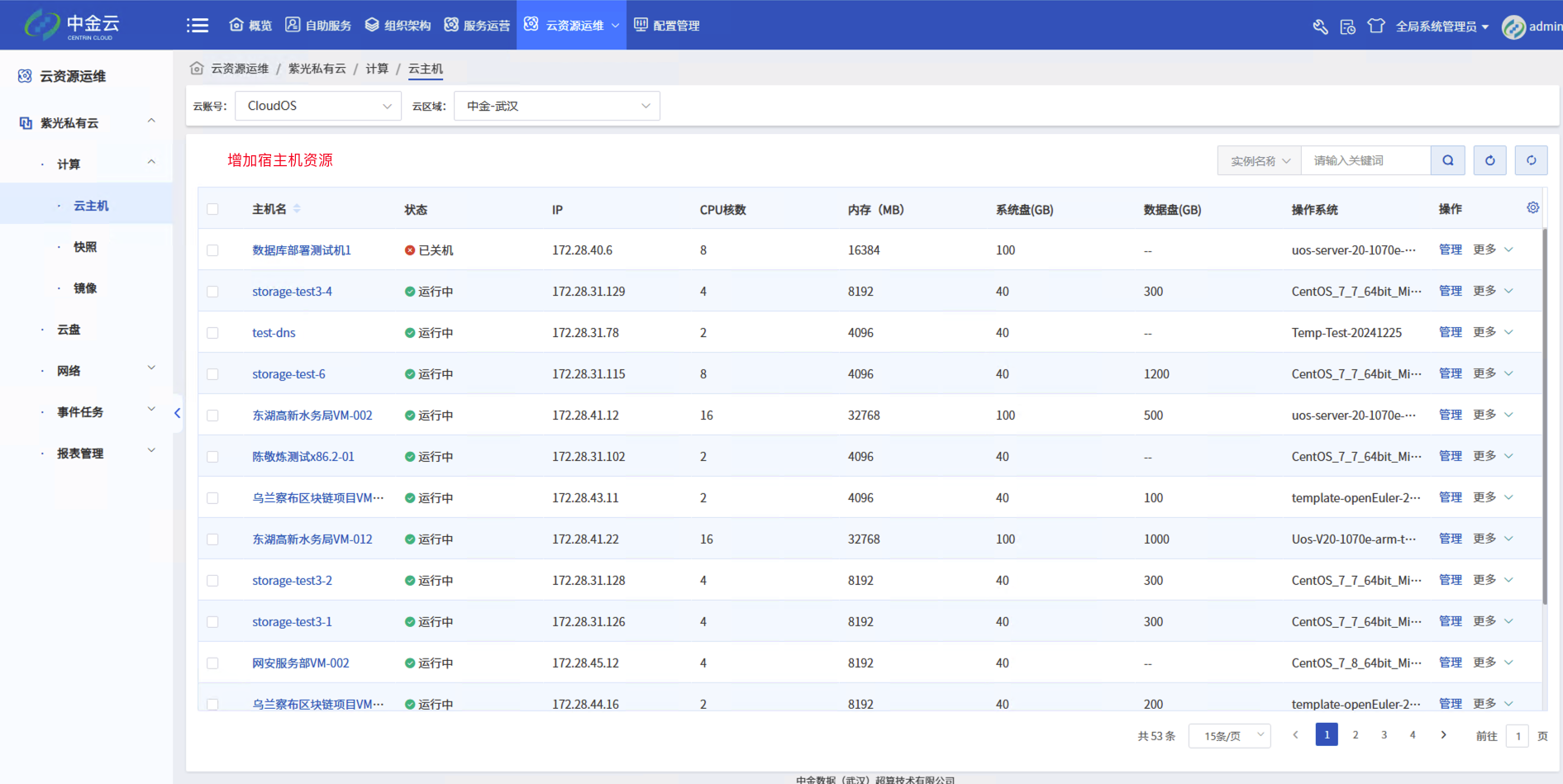Click the dark blue refresh icon button
The height and width of the screenshot is (784, 1563).
[1489, 160]
